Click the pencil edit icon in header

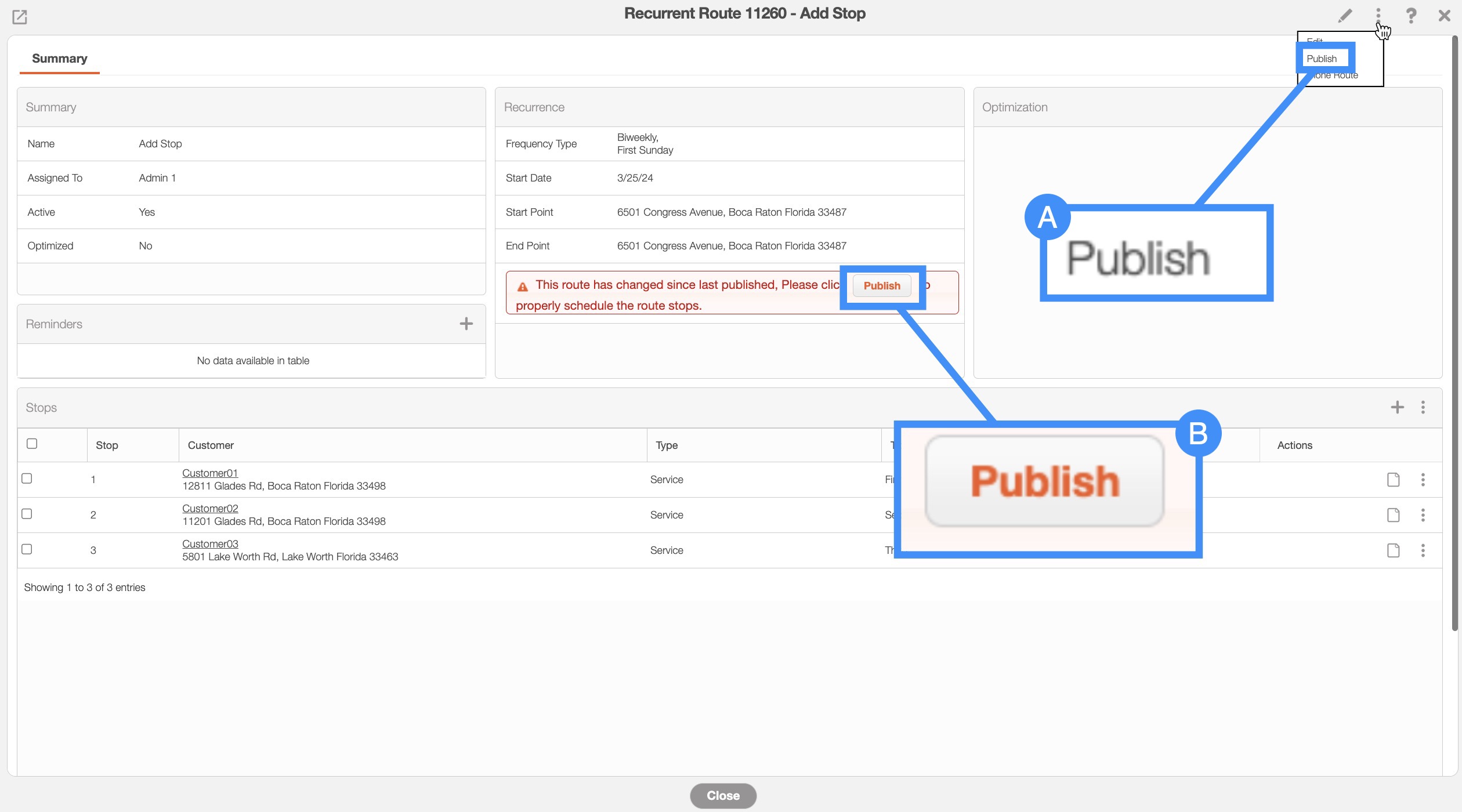(x=1345, y=16)
